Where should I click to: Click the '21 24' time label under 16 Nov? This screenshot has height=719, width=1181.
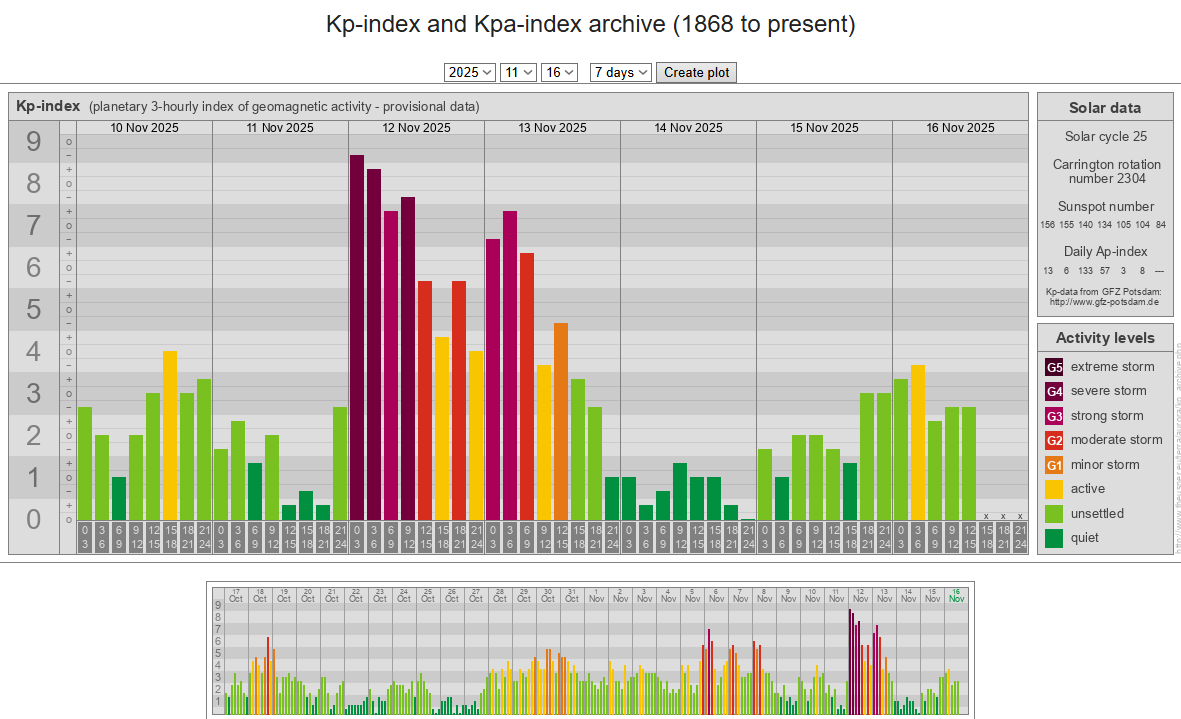(1020, 538)
